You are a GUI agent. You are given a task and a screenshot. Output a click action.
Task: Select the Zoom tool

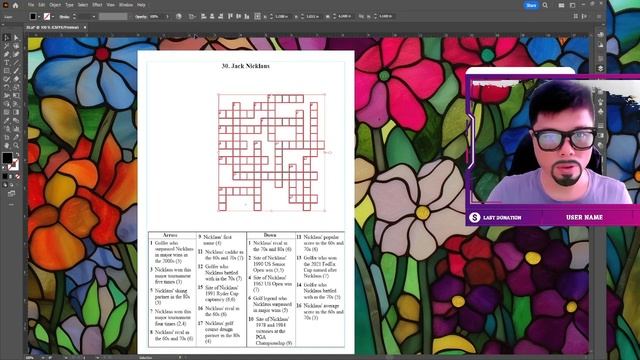tap(16, 145)
